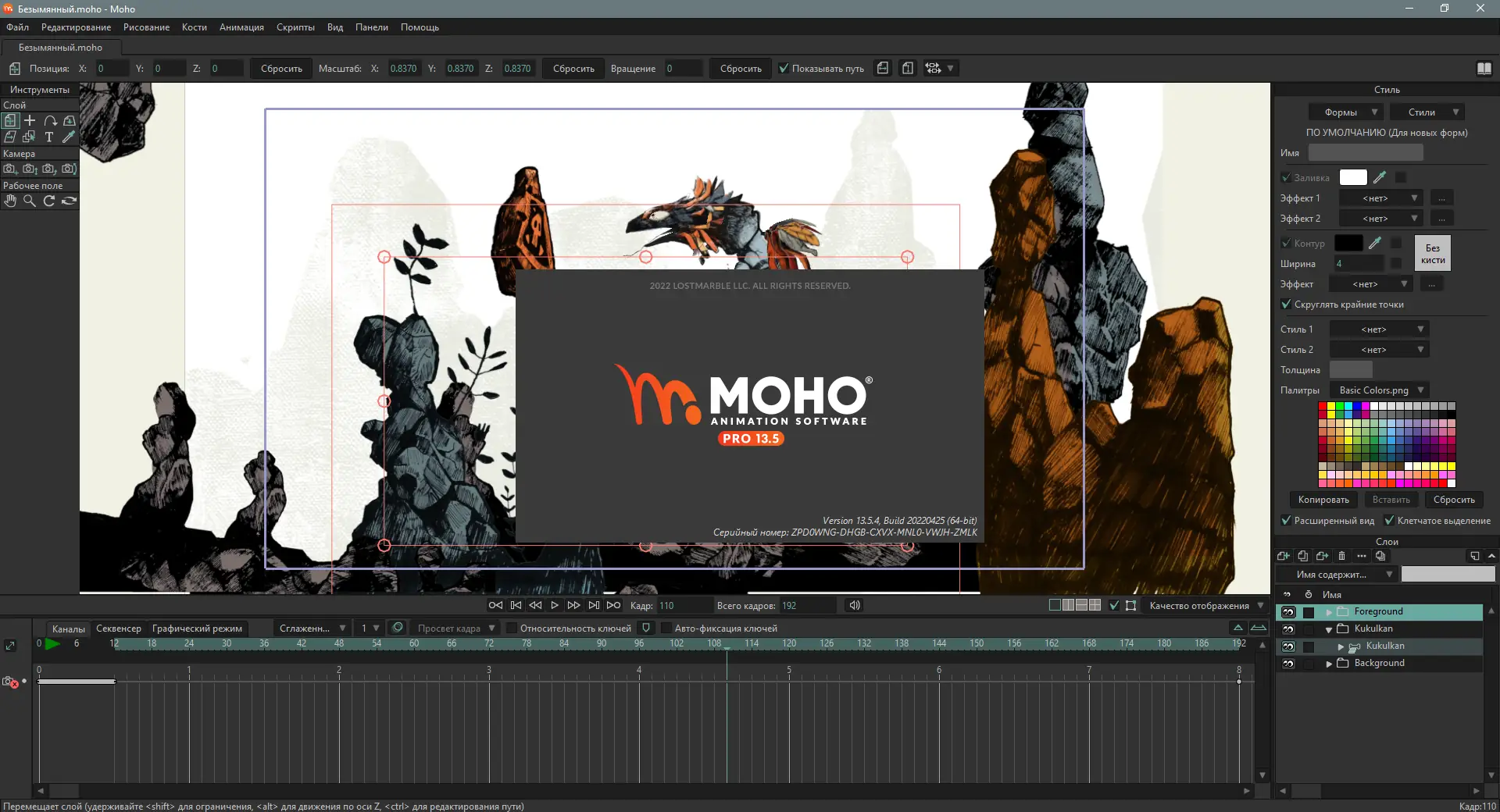
Task: Expand the Foreground layer group
Action: pos(1329,612)
